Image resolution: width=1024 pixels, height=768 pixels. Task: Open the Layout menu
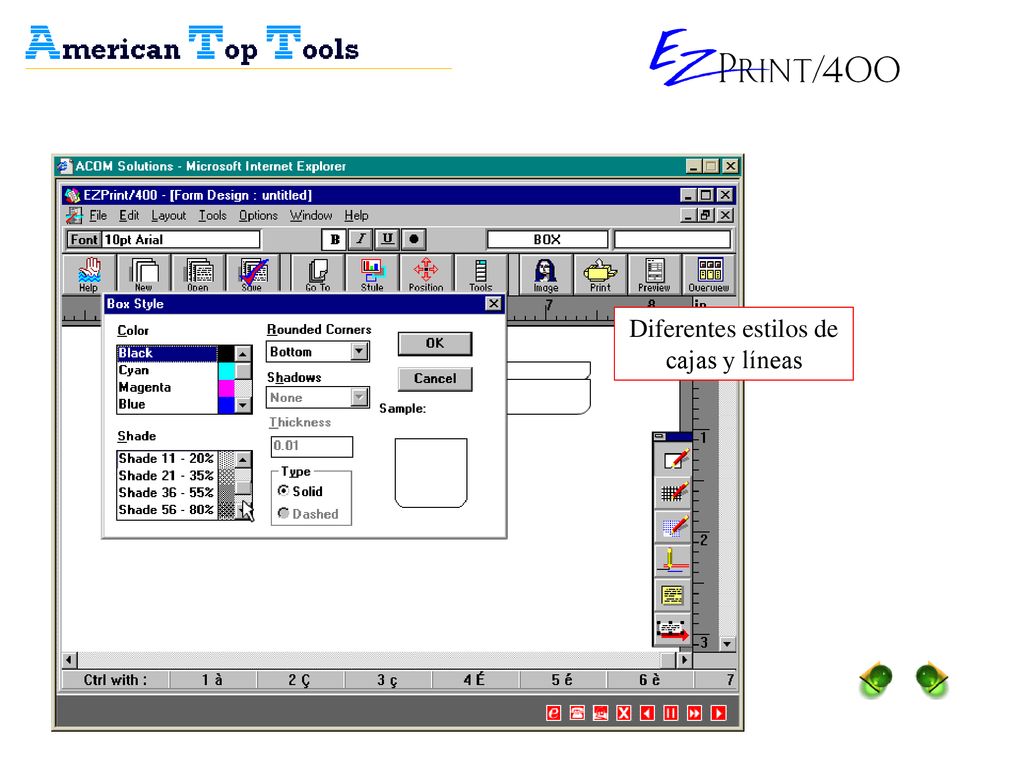click(168, 216)
